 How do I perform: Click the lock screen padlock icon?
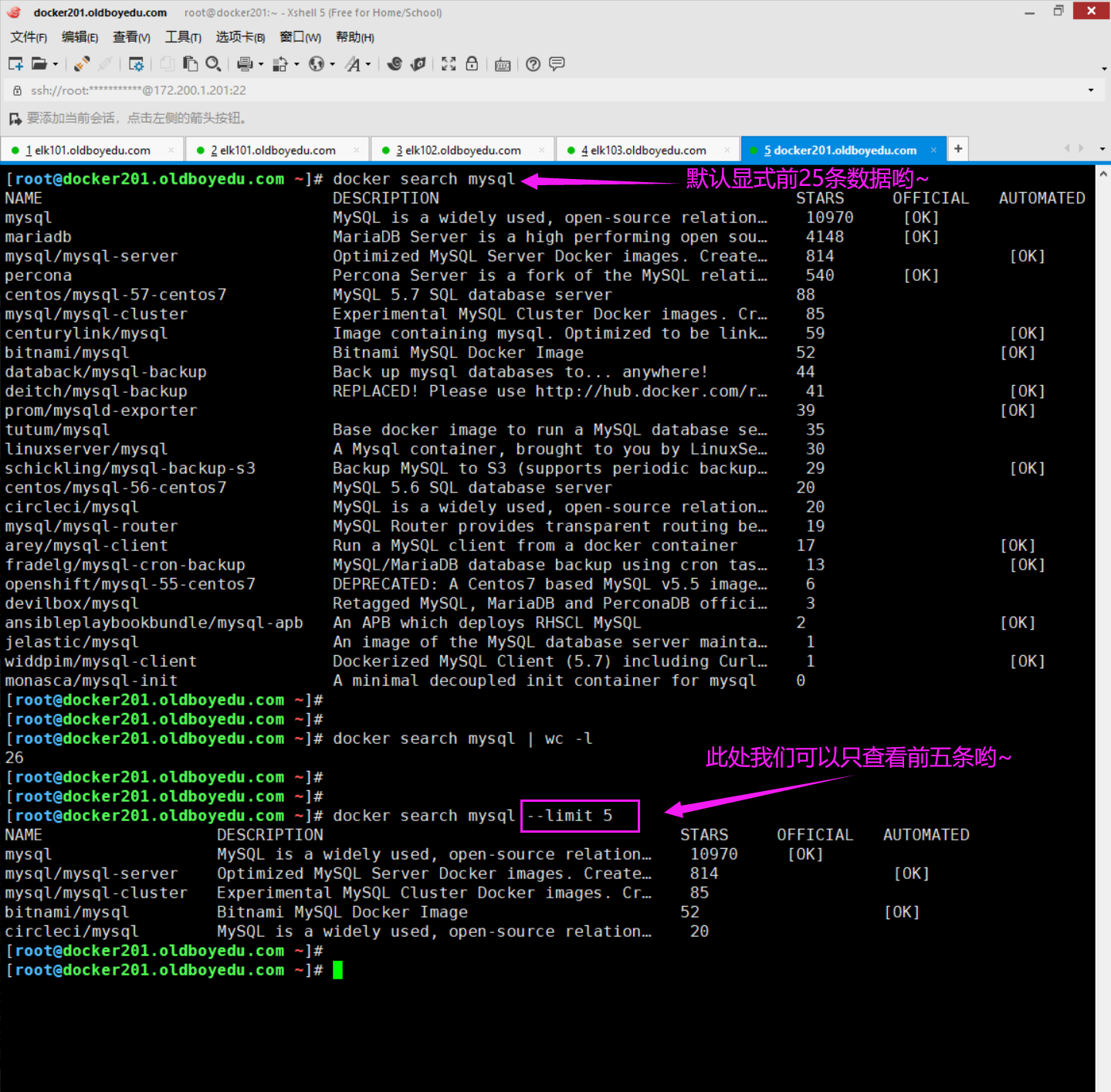point(472,64)
